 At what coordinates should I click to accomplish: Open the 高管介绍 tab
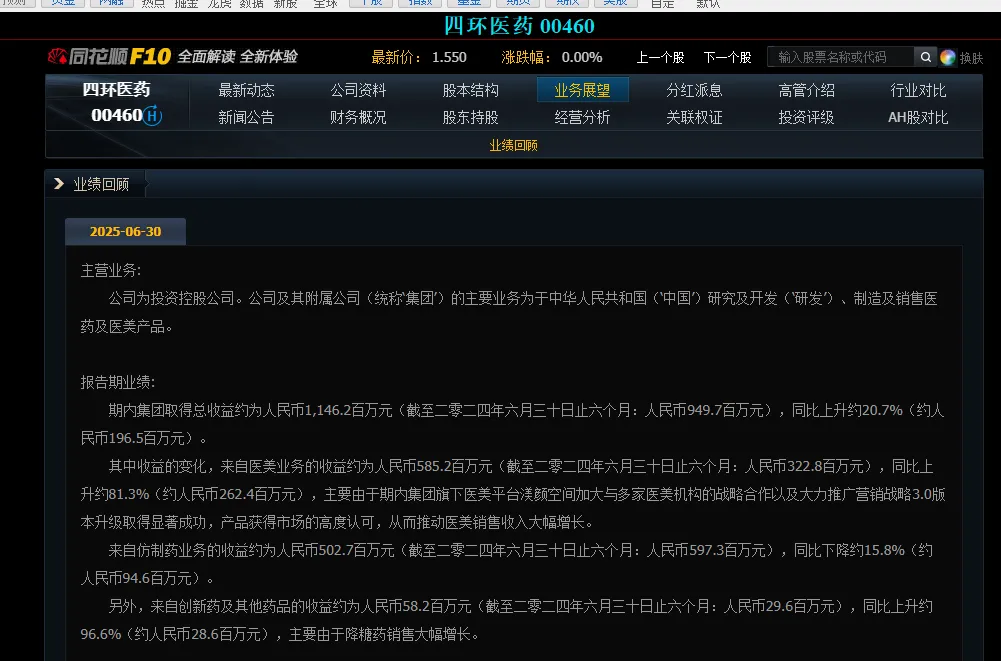pyautogui.click(x=806, y=90)
